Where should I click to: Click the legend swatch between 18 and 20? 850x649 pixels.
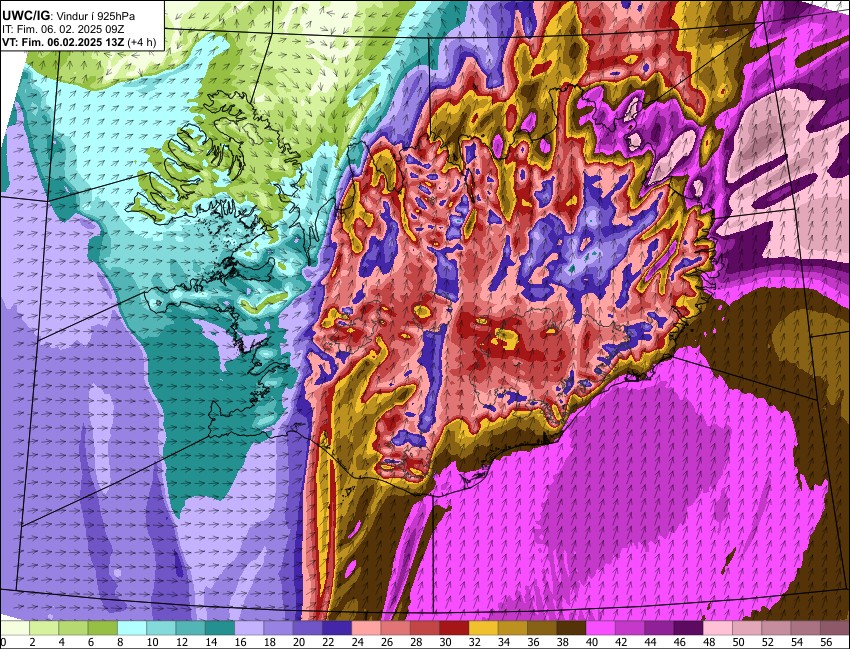279,628
